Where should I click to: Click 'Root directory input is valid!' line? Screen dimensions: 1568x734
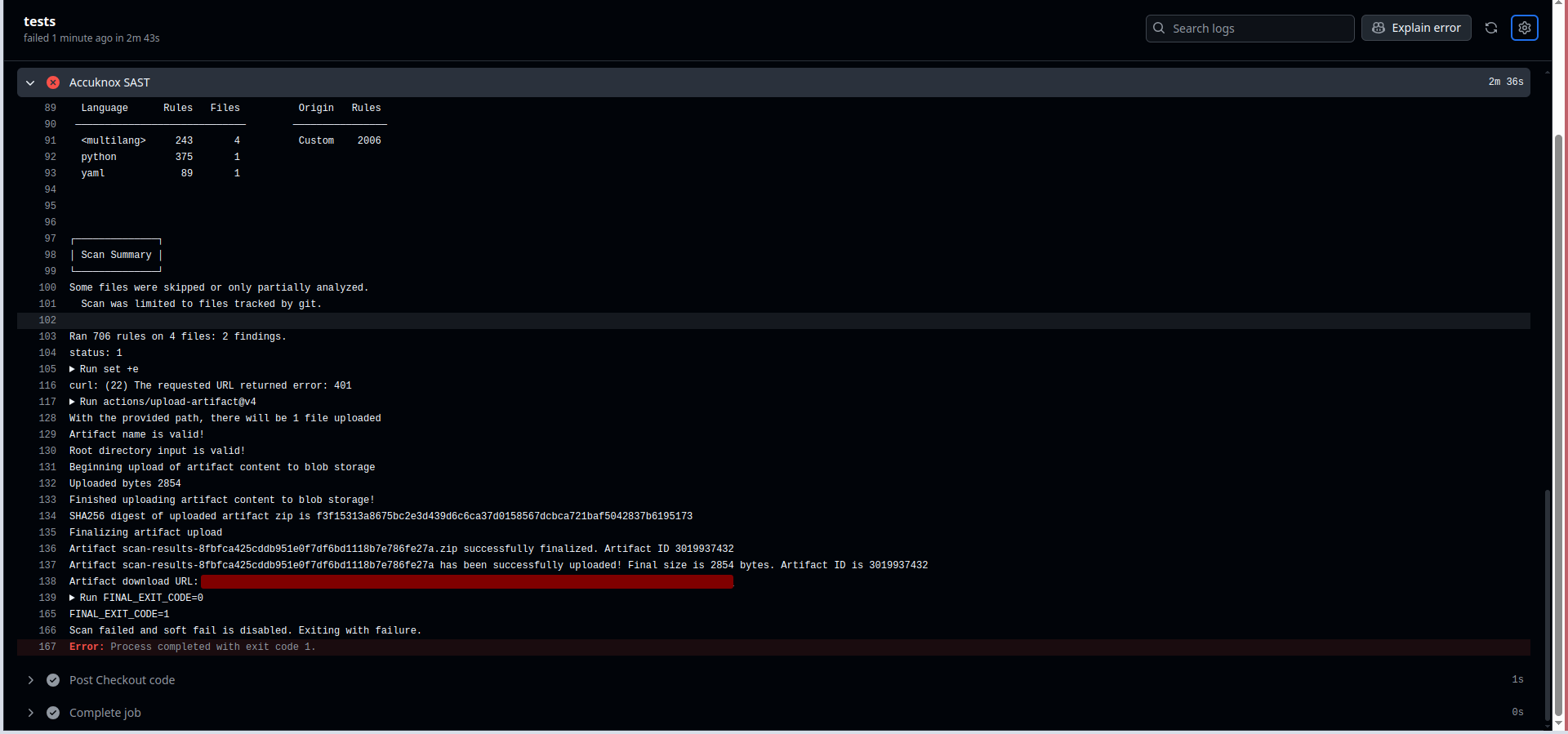point(158,451)
